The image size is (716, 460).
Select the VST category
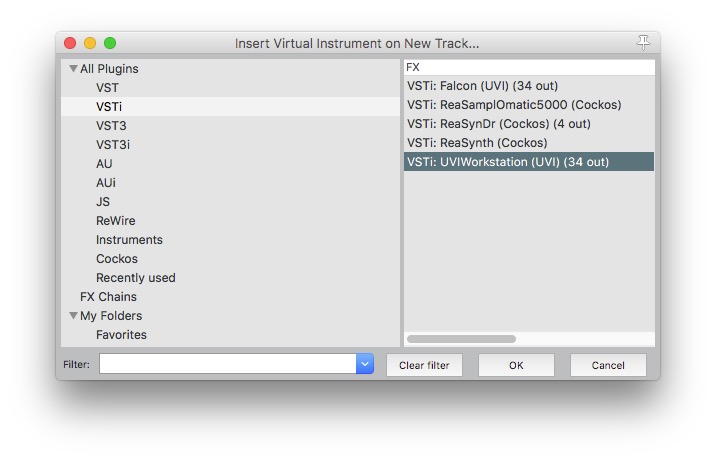(x=107, y=88)
